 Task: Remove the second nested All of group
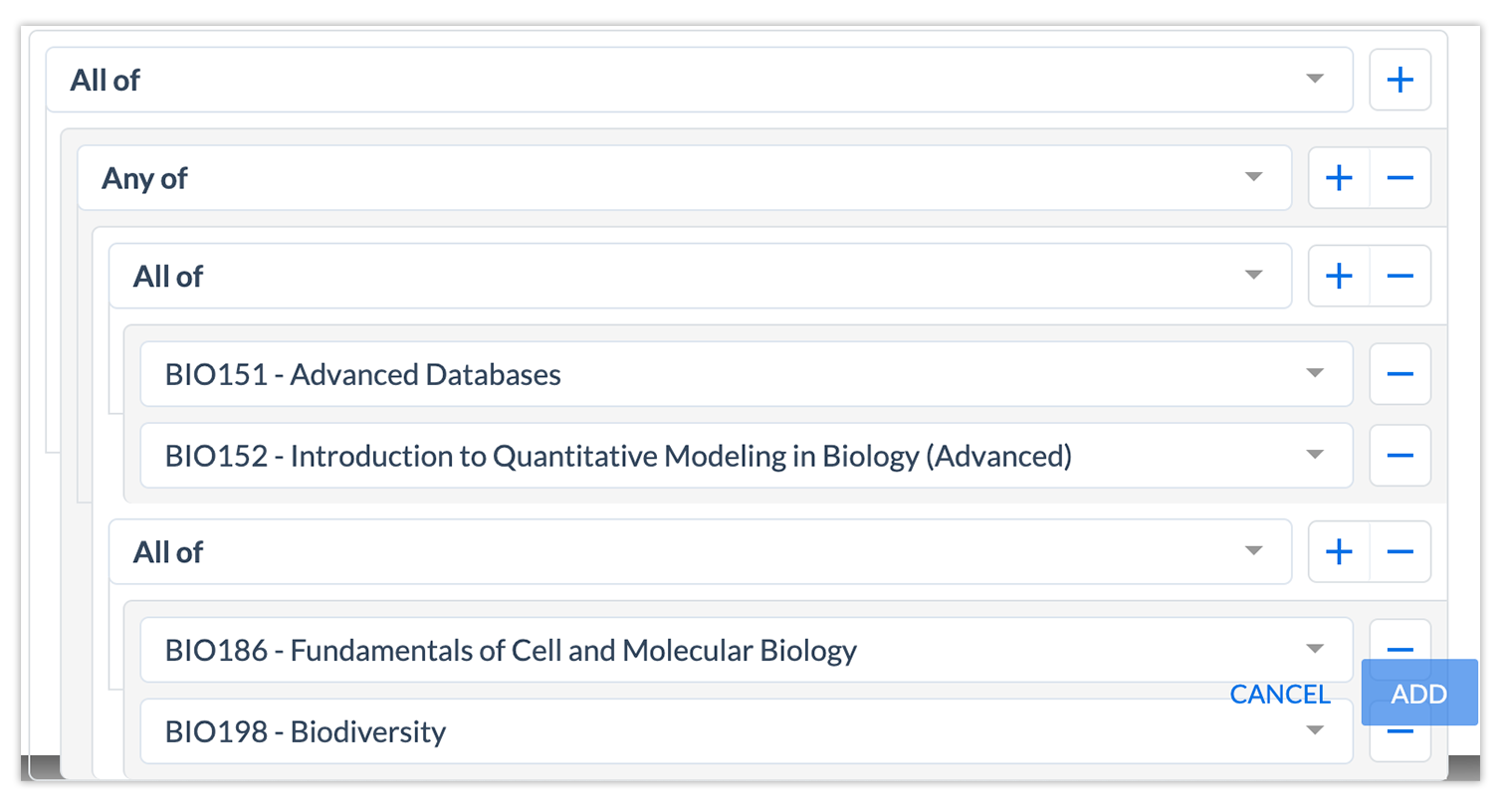(1400, 551)
